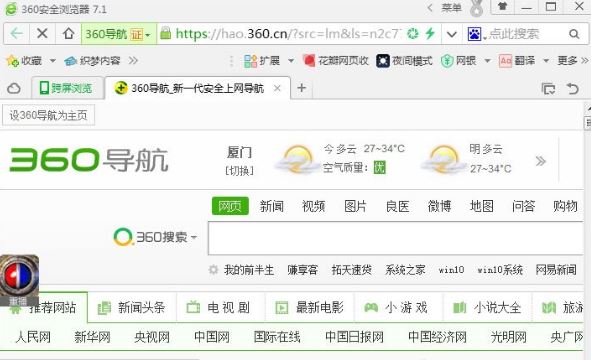The height and width of the screenshot is (360, 591).
Task: Open the 织梦内容 bookmark
Action: pyautogui.click(x=92, y=61)
